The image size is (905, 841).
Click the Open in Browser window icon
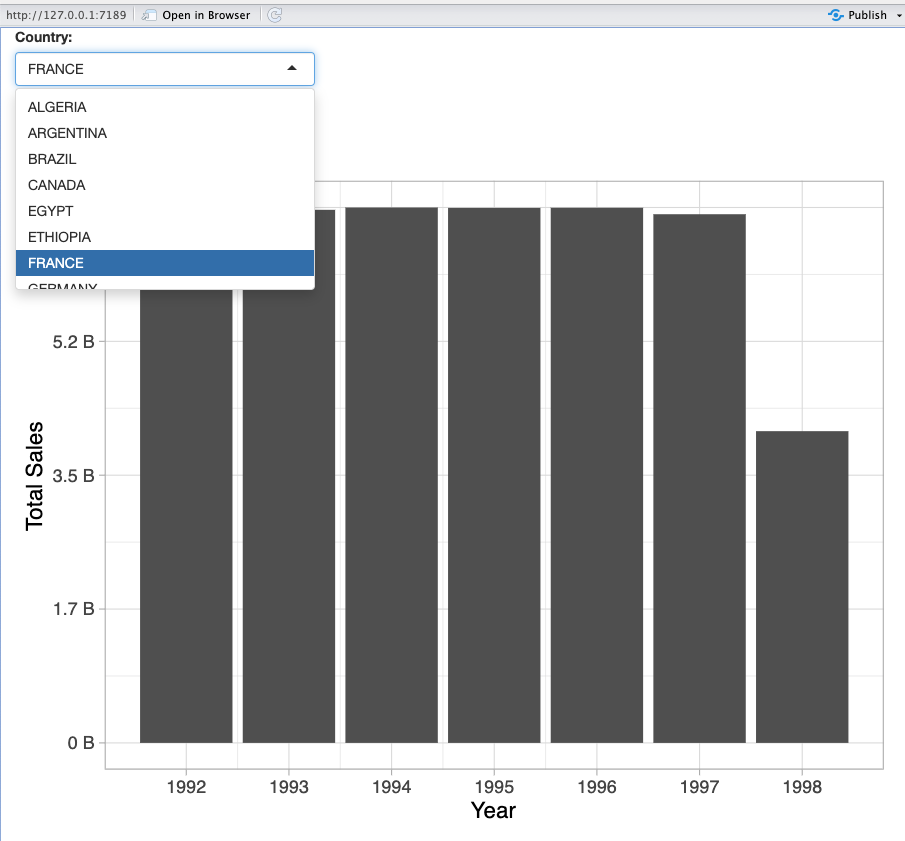coord(149,15)
